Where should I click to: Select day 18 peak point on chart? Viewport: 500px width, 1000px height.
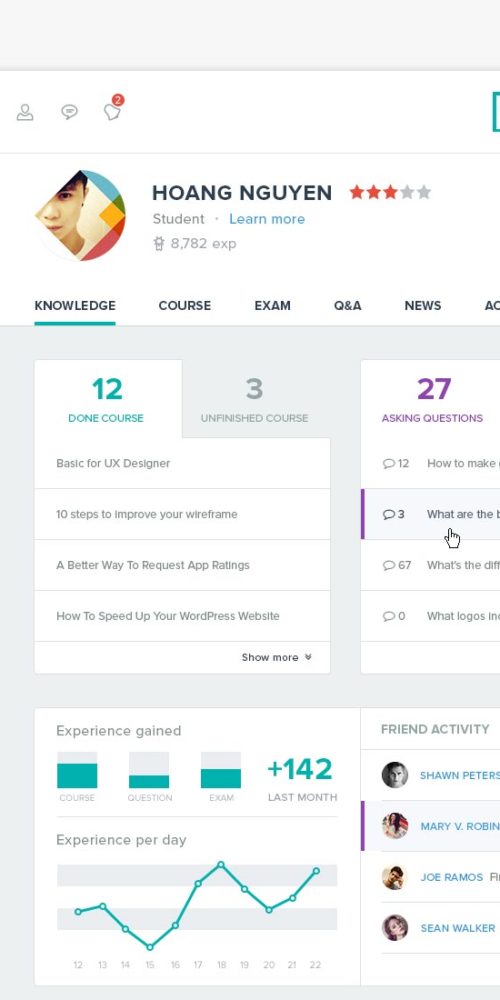click(x=221, y=865)
